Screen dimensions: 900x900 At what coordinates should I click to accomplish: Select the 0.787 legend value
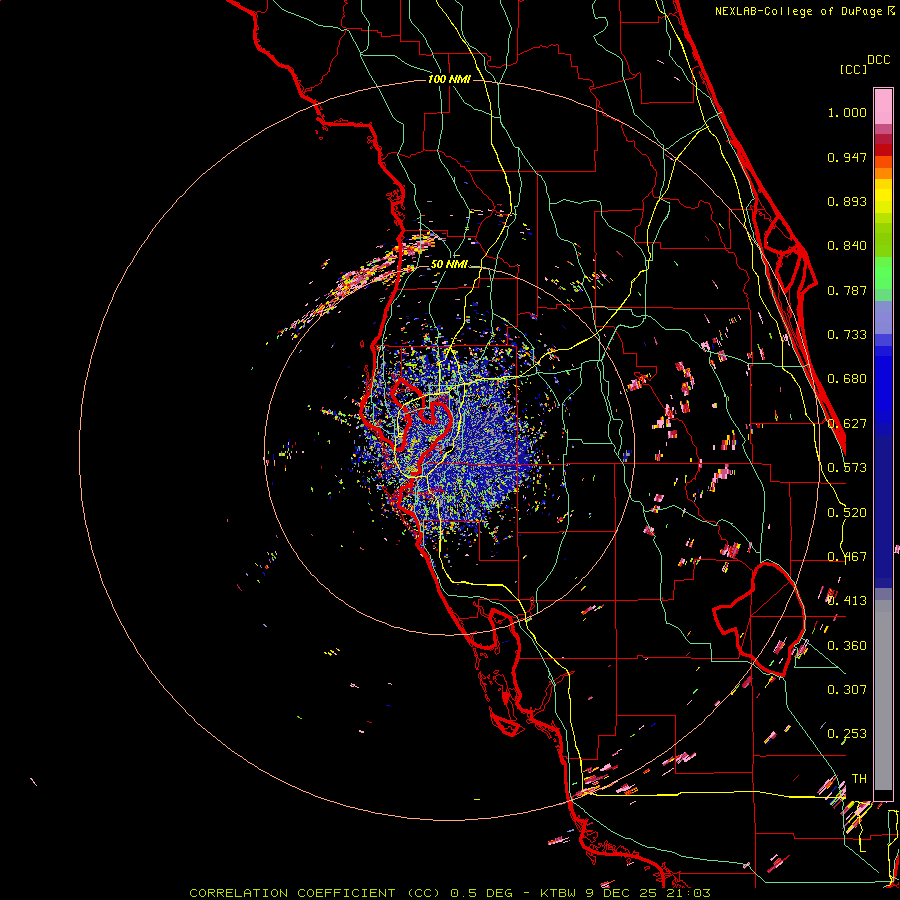coord(847,290)
